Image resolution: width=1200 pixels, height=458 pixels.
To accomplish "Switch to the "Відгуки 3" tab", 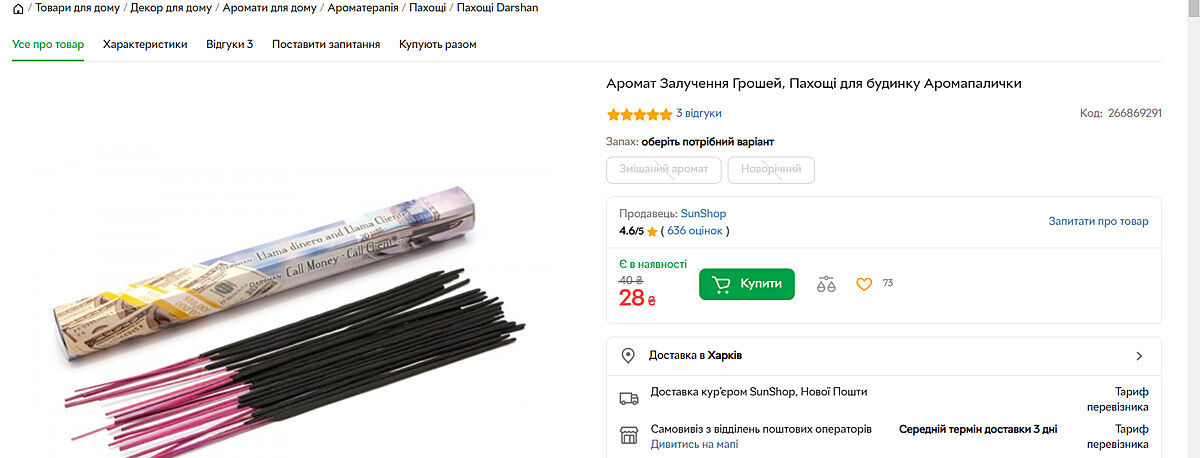I will click(229, 44).
